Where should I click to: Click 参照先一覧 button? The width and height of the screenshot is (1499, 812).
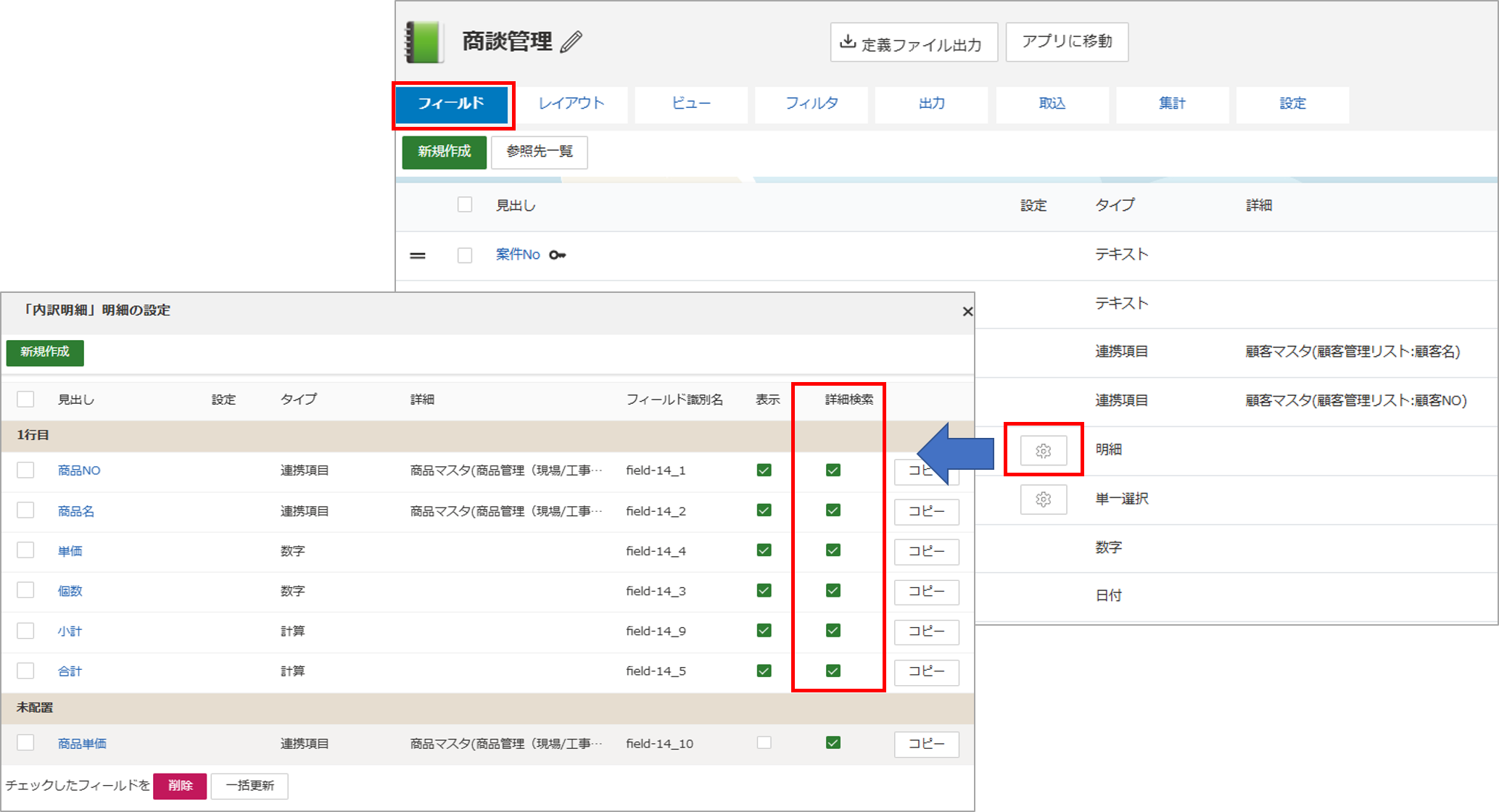pos(539,152)
